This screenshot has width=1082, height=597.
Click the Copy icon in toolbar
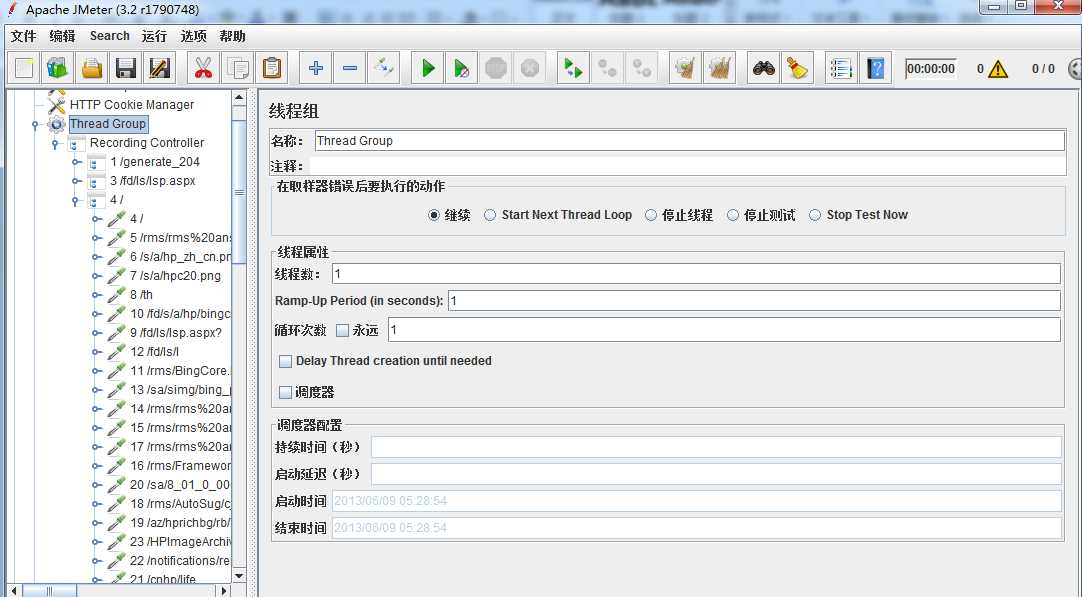pyautogui.click(x=237, y=68)
